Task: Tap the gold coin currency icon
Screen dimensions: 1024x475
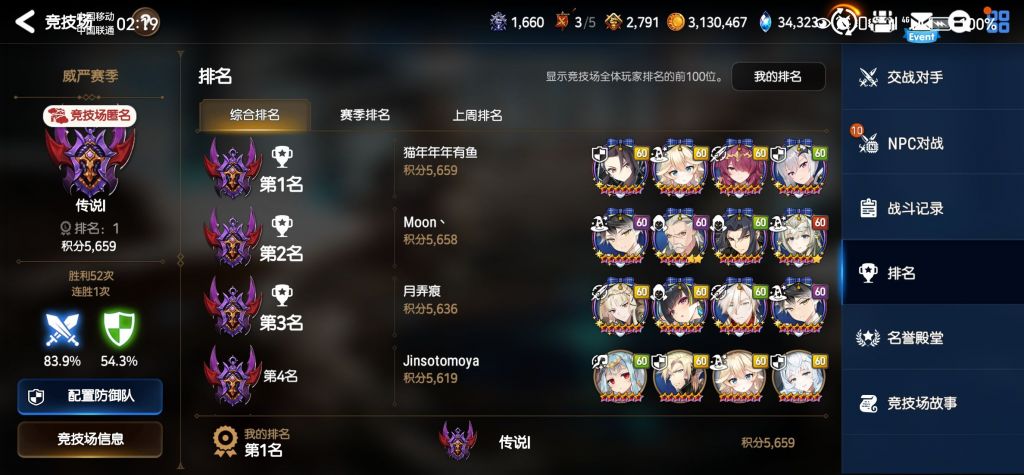Action: pyautogui.click(x=675, y=22)
